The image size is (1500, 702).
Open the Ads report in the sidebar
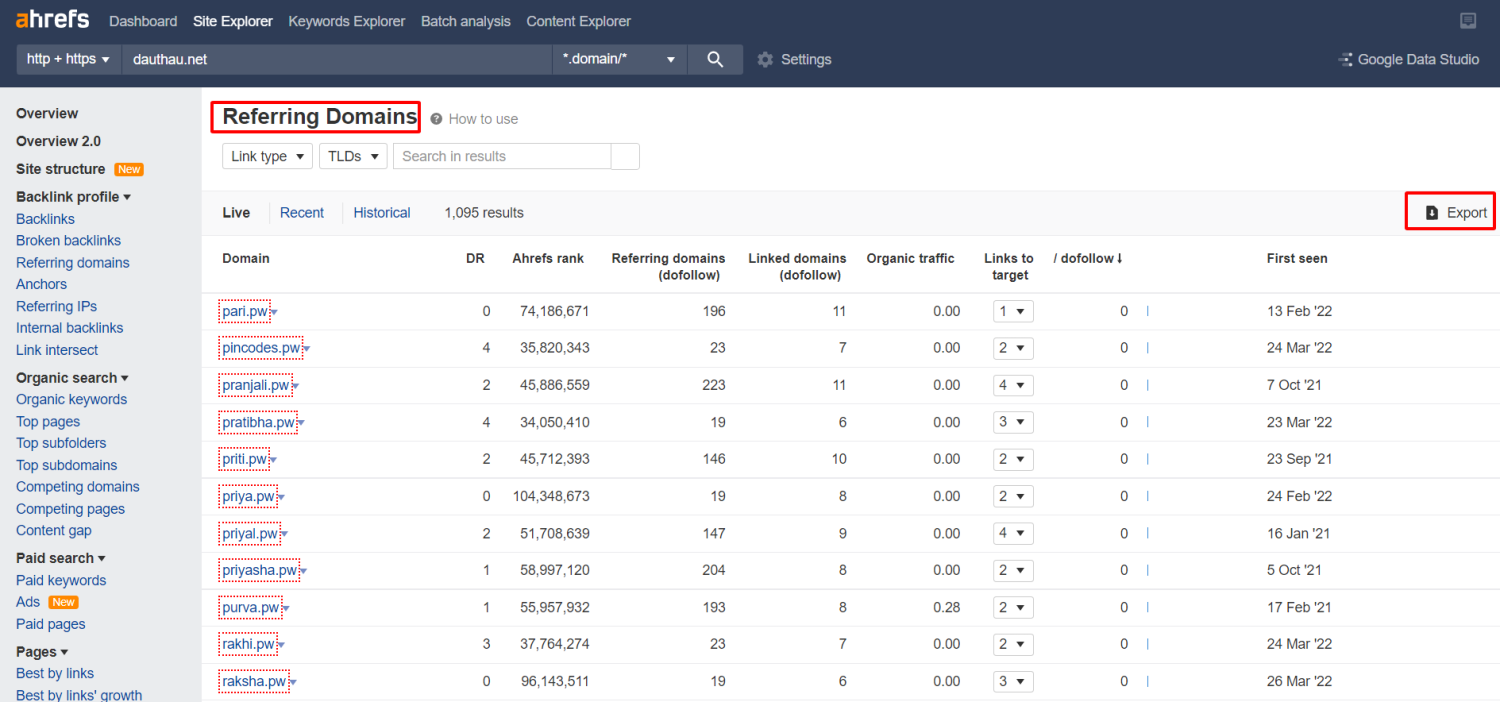pyautogui.click(x=28, y=602)
